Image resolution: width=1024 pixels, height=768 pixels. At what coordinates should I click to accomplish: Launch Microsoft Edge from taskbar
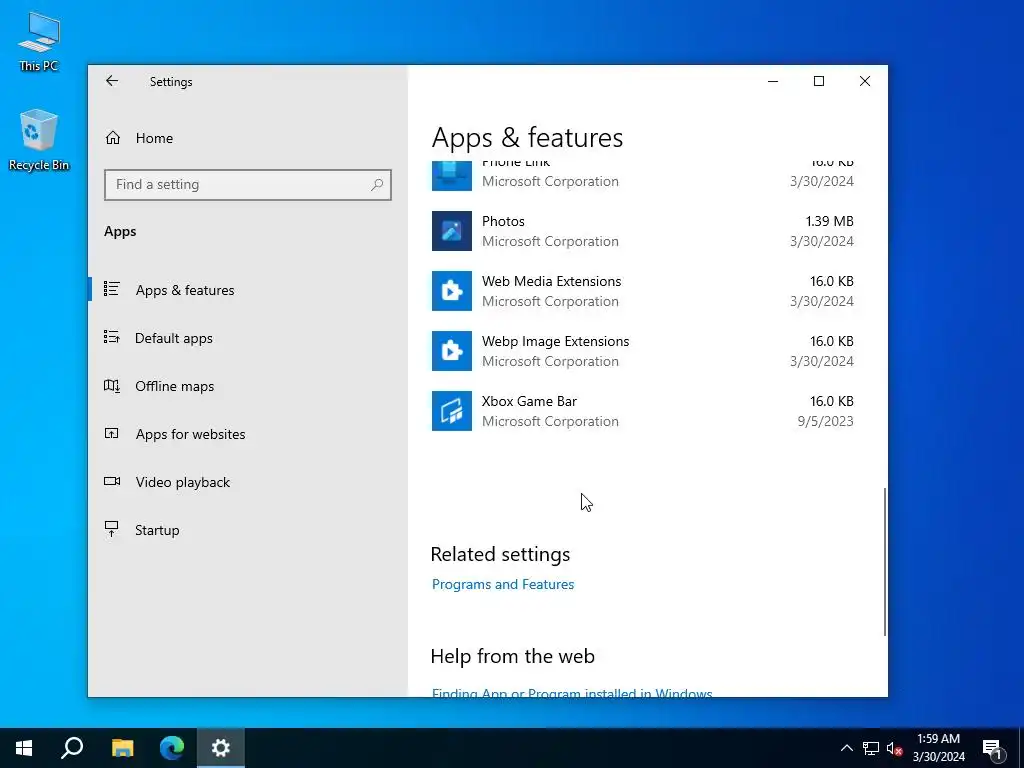172,748
